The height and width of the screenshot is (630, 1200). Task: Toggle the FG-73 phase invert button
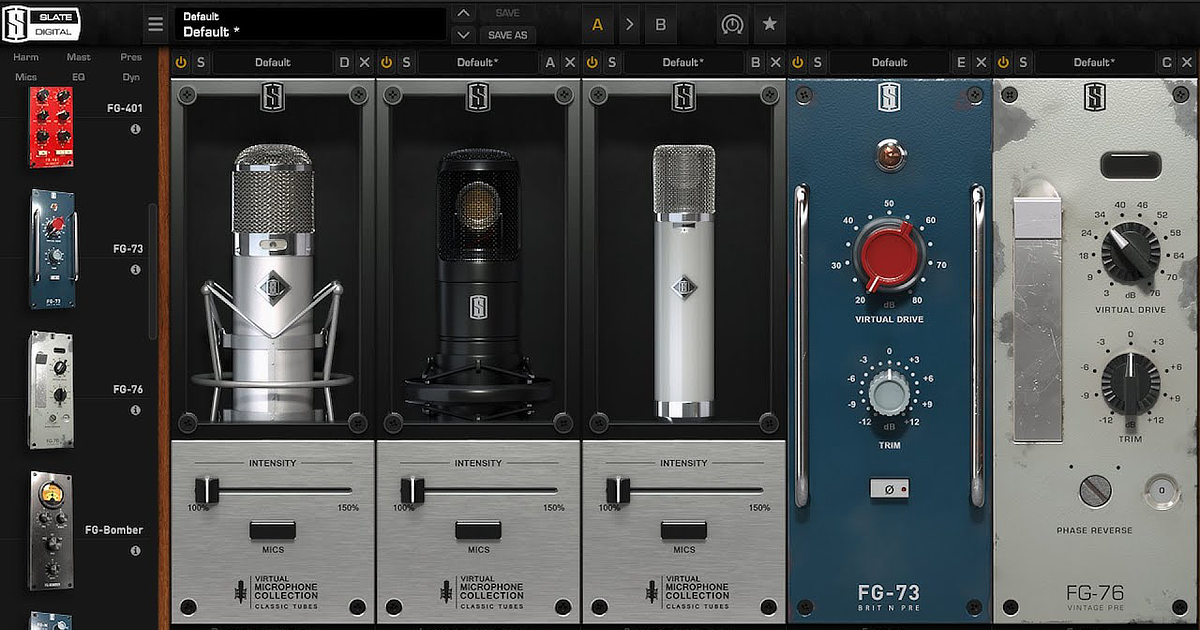[x=889, y=489]
